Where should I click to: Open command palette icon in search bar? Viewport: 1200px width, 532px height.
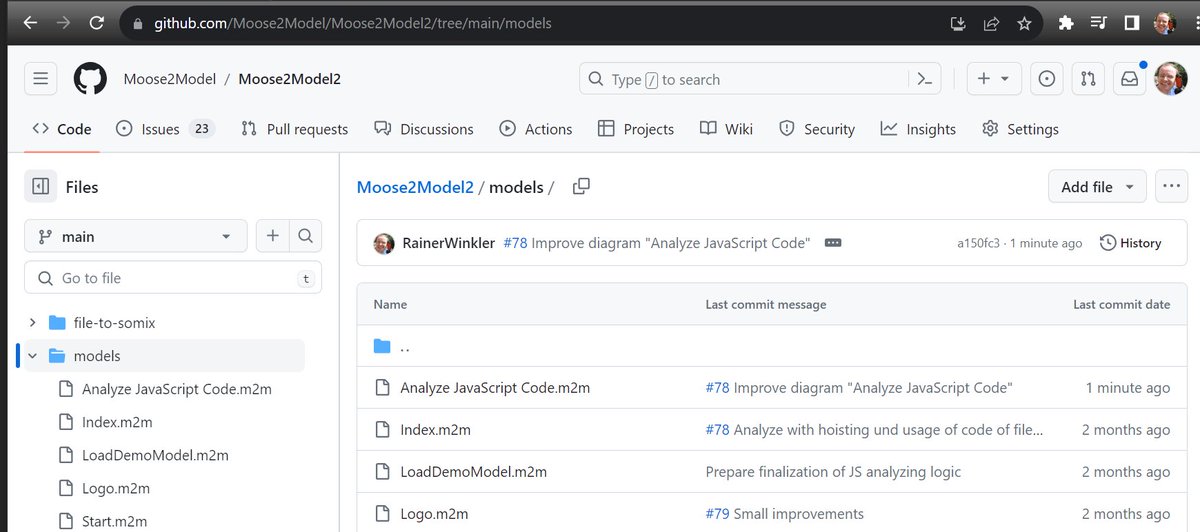(x=925, y=79)
